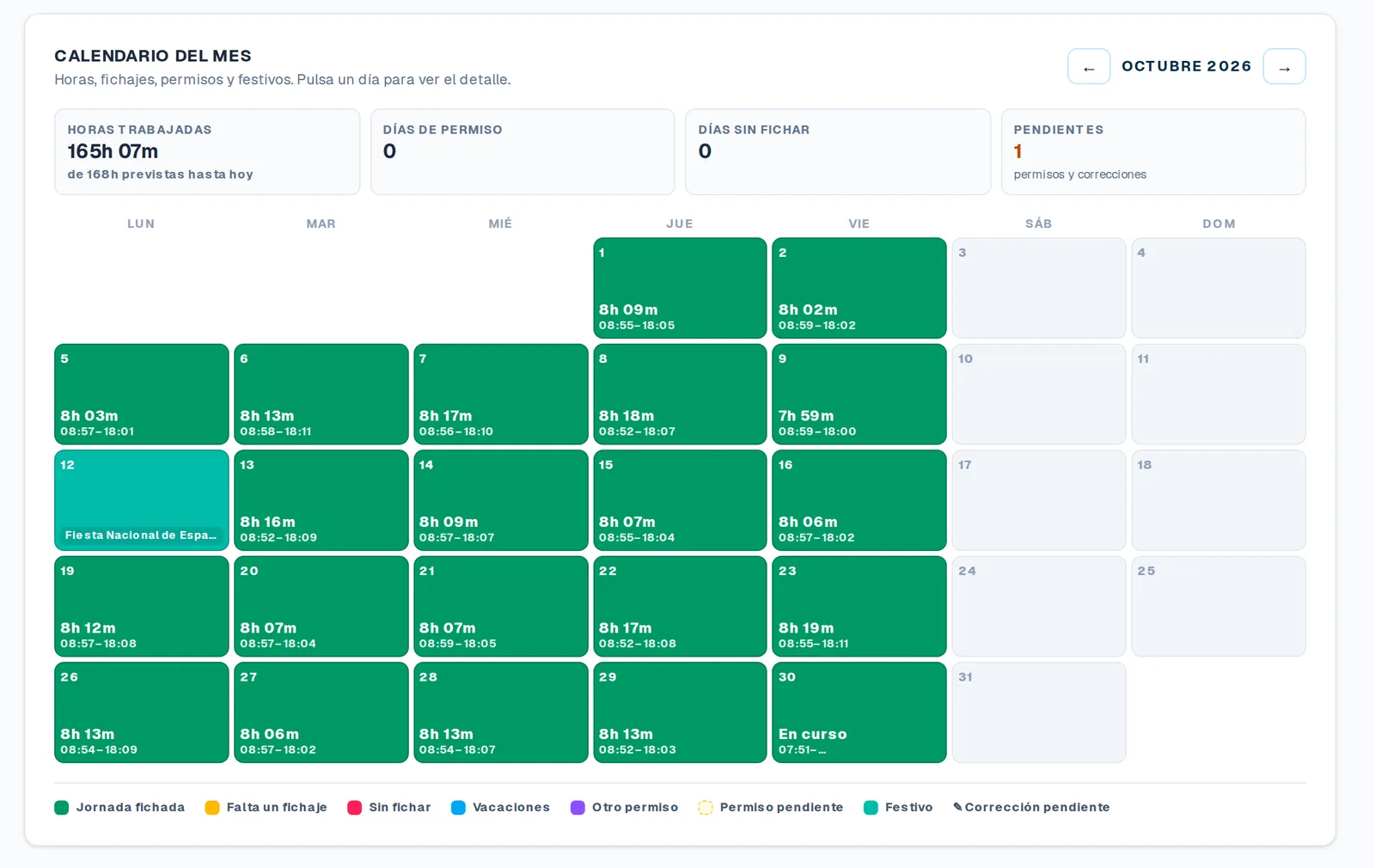Open day 28 showing 08:54–18:07
Image resolution: width=1375 pixels, height=868 pixels.
[500, 712]
